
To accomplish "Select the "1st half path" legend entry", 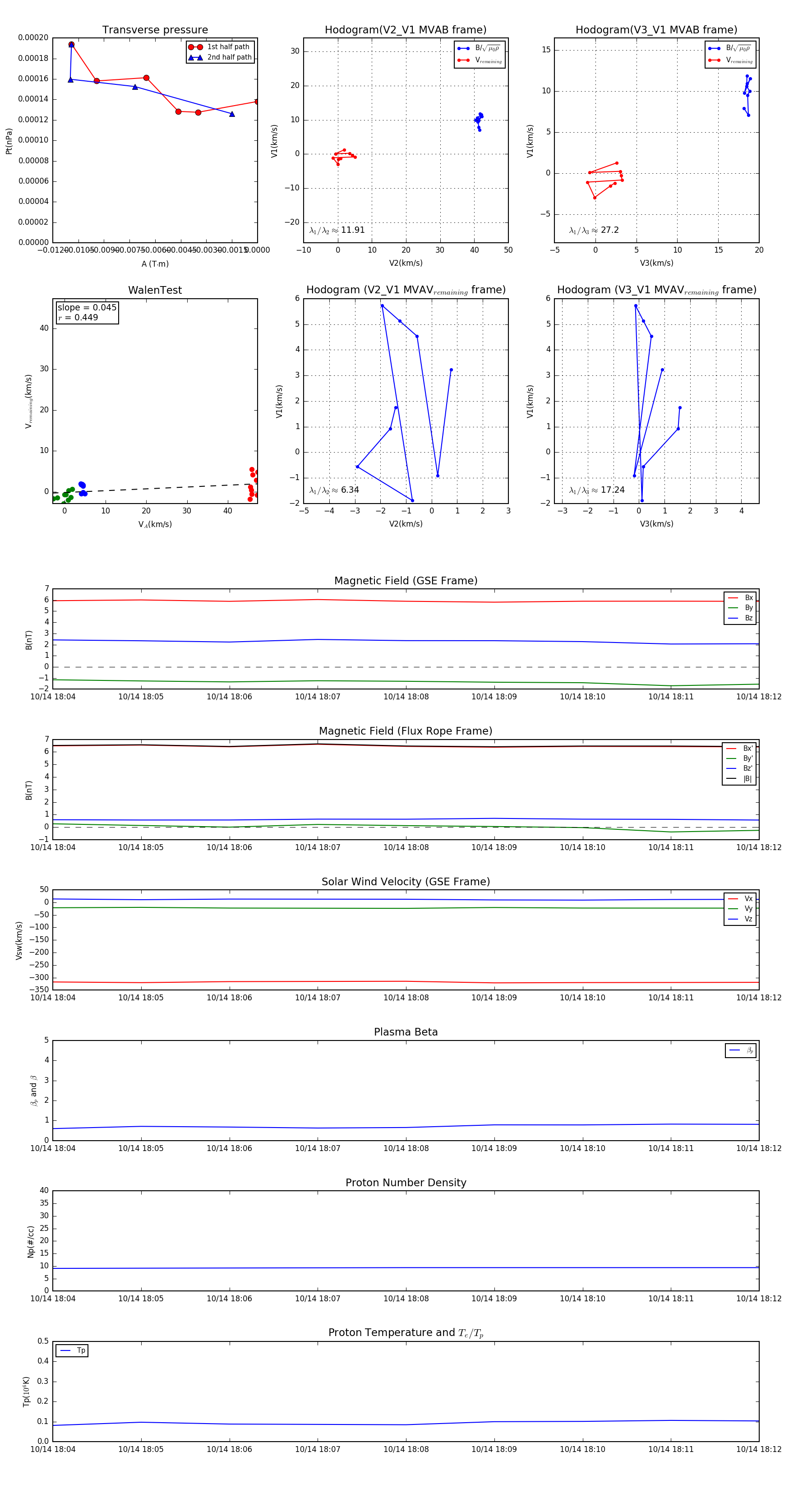I will [220, 47].
